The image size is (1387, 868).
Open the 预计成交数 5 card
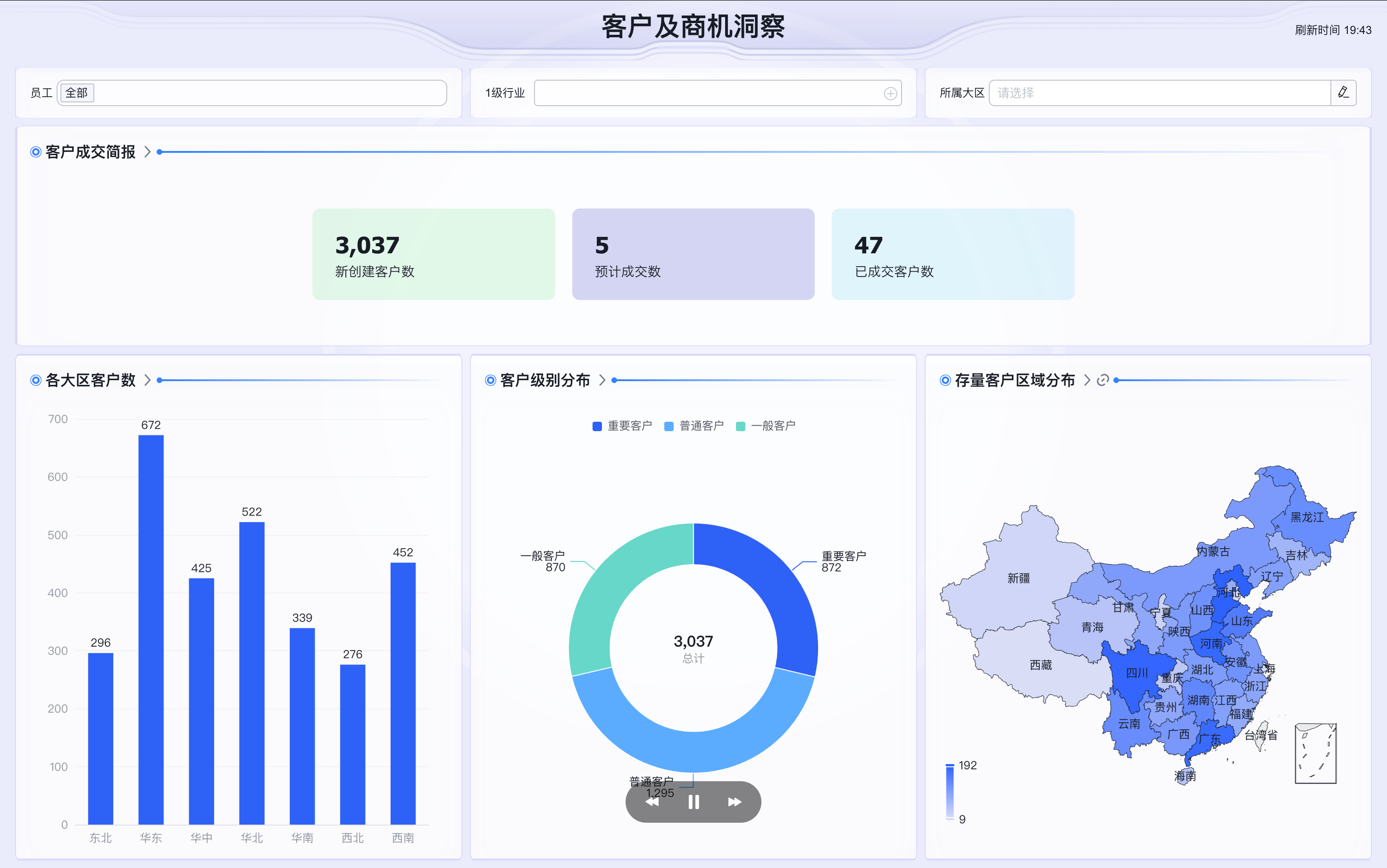(x=693, y=254)
